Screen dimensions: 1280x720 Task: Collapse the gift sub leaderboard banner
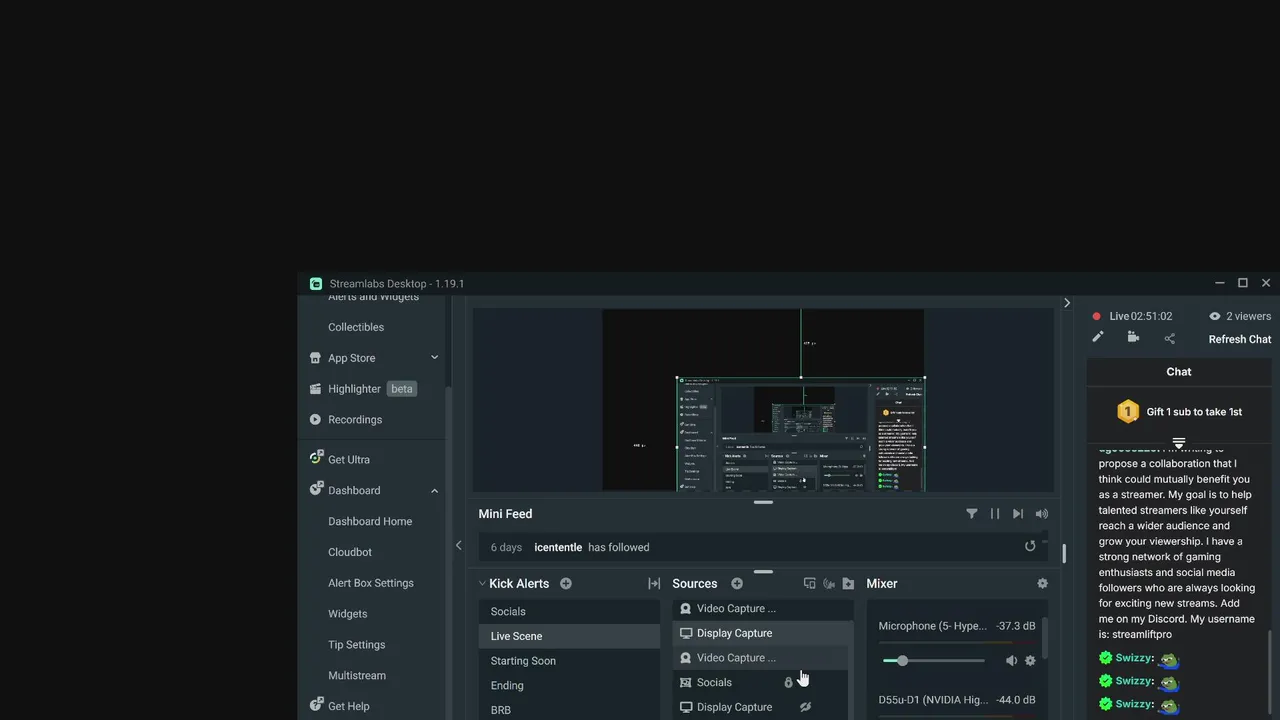coord(1179,443)
